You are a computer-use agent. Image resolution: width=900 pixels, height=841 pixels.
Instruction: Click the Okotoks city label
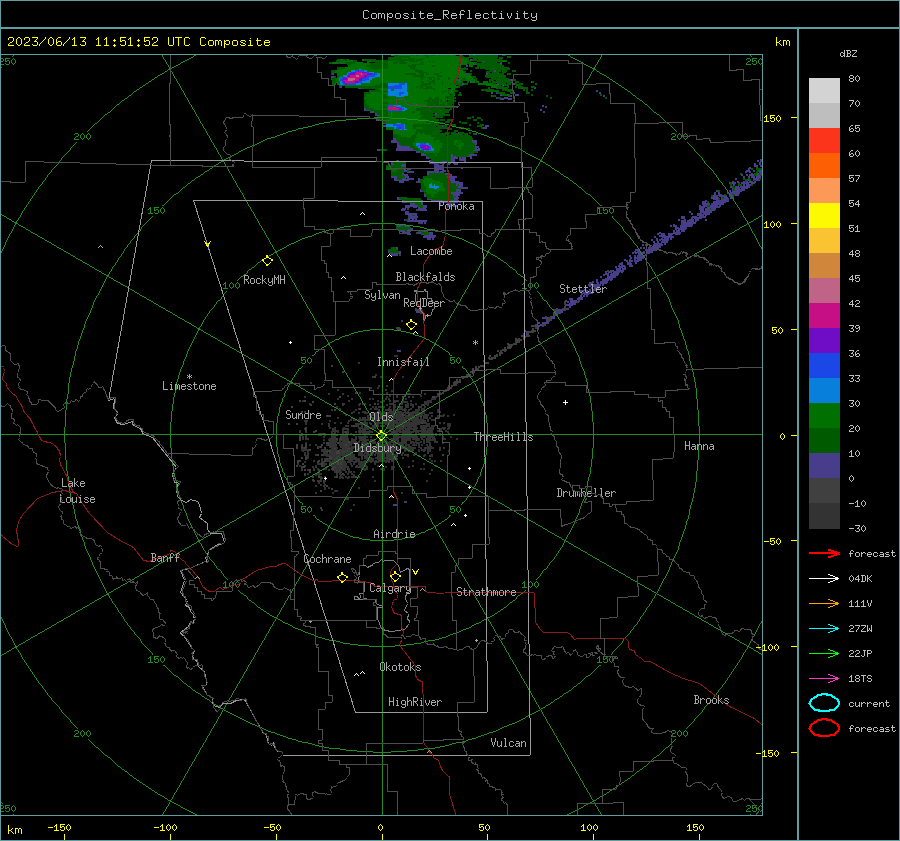point(400,667)
